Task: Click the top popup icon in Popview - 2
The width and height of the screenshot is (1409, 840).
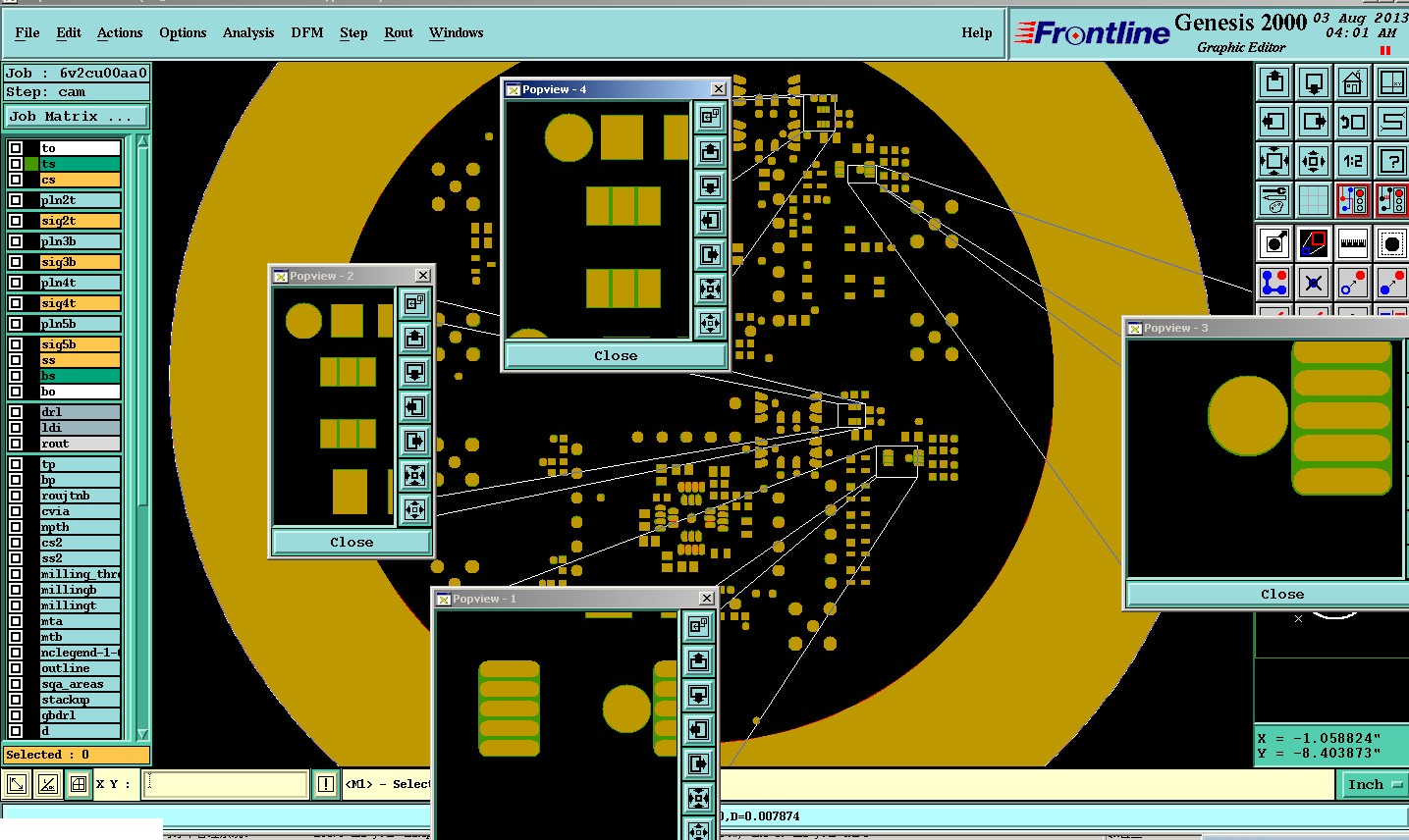Action: point(414,303)
